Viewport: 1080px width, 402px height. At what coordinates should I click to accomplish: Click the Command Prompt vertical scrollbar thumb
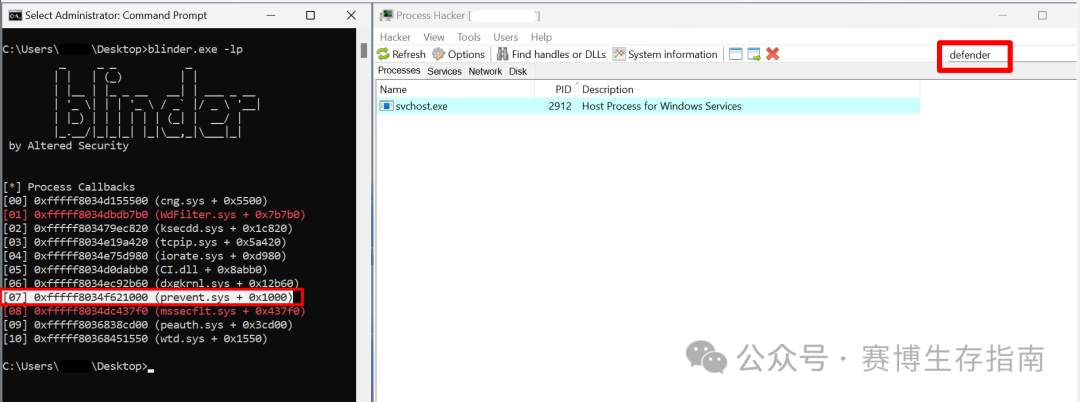[x=363, y=50]
